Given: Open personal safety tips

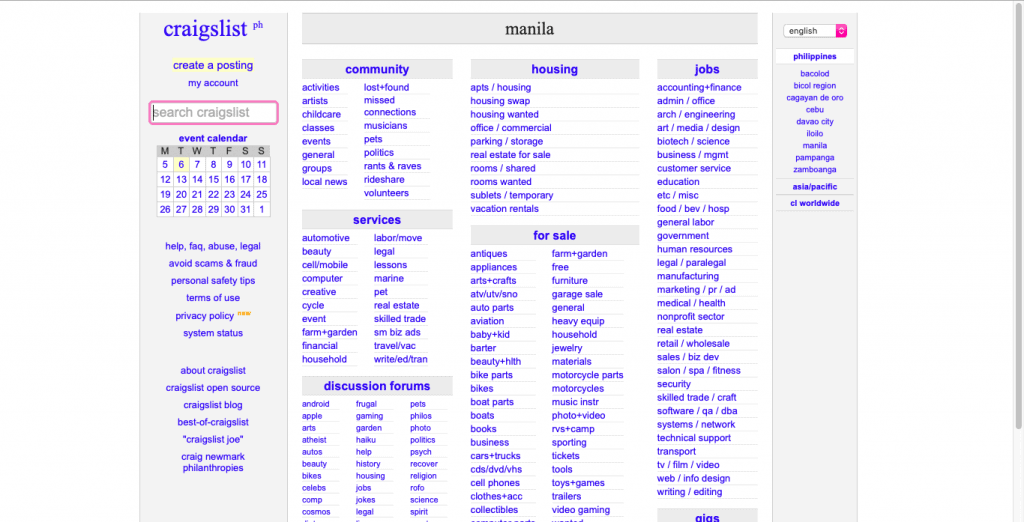Looking at the screenshot, I should coord(213,280).
